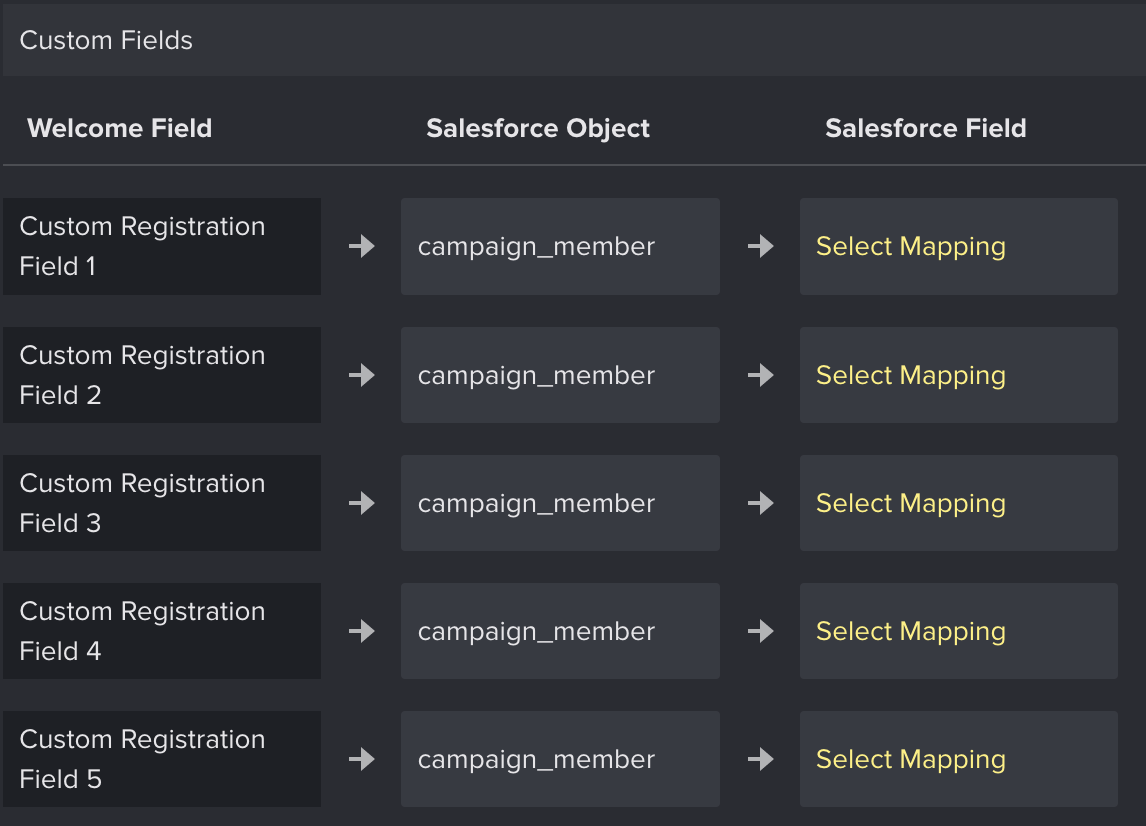Open Select Mapping for Custom Registration Field 1

click(958, 246)
